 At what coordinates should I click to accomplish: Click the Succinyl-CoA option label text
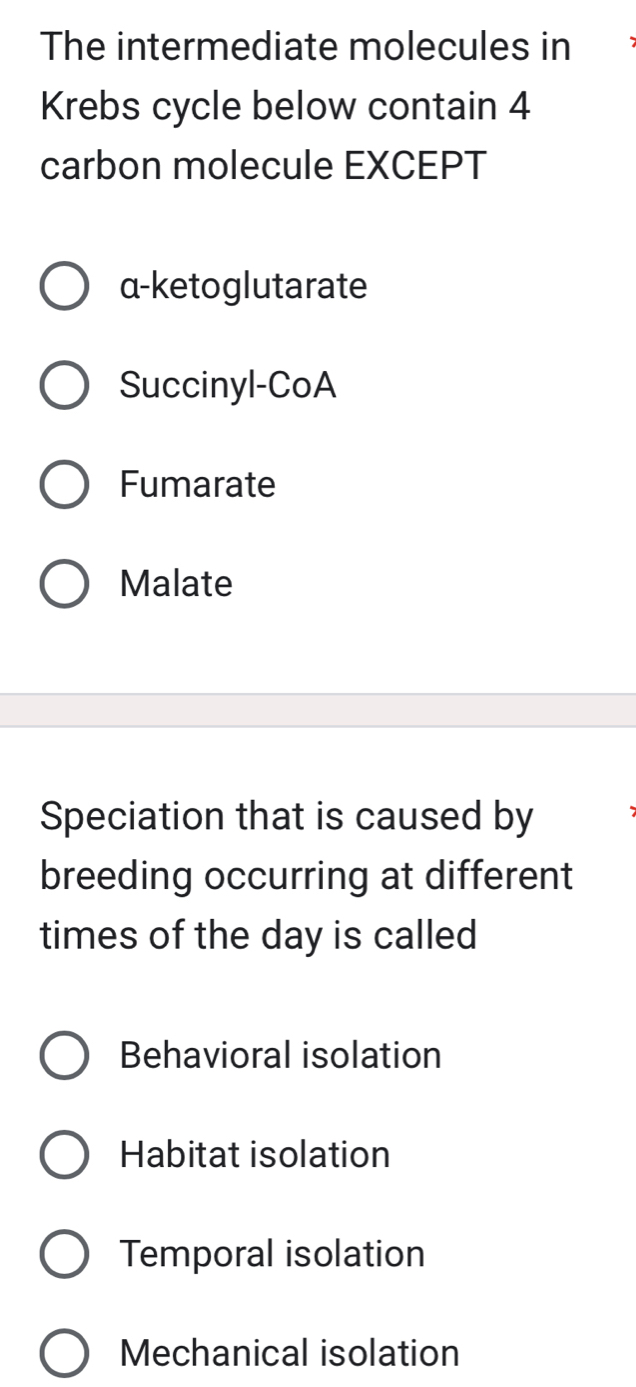(x=227, y=386)
